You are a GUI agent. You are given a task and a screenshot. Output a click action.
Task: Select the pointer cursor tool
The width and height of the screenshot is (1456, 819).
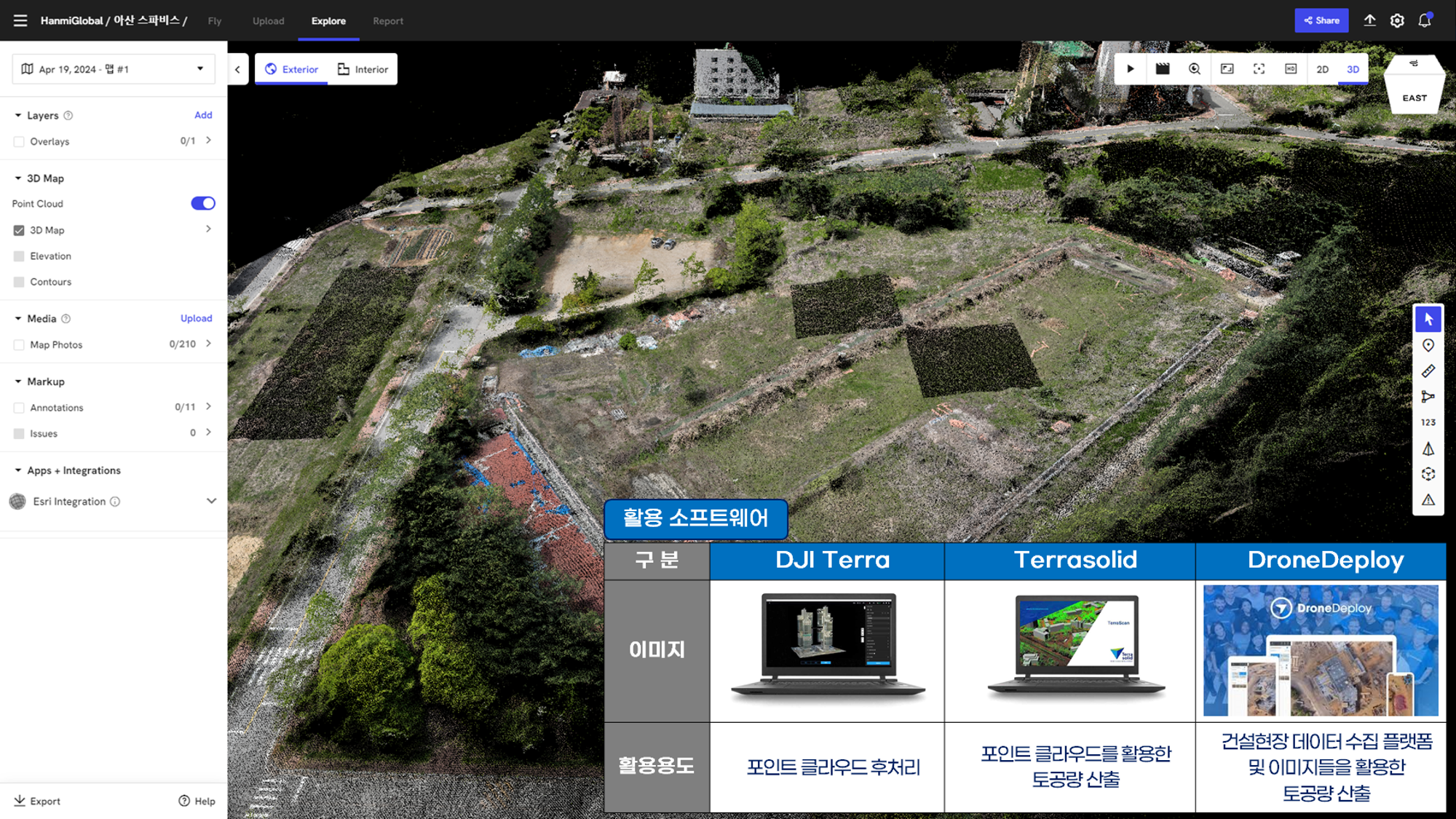(1428, 319)
